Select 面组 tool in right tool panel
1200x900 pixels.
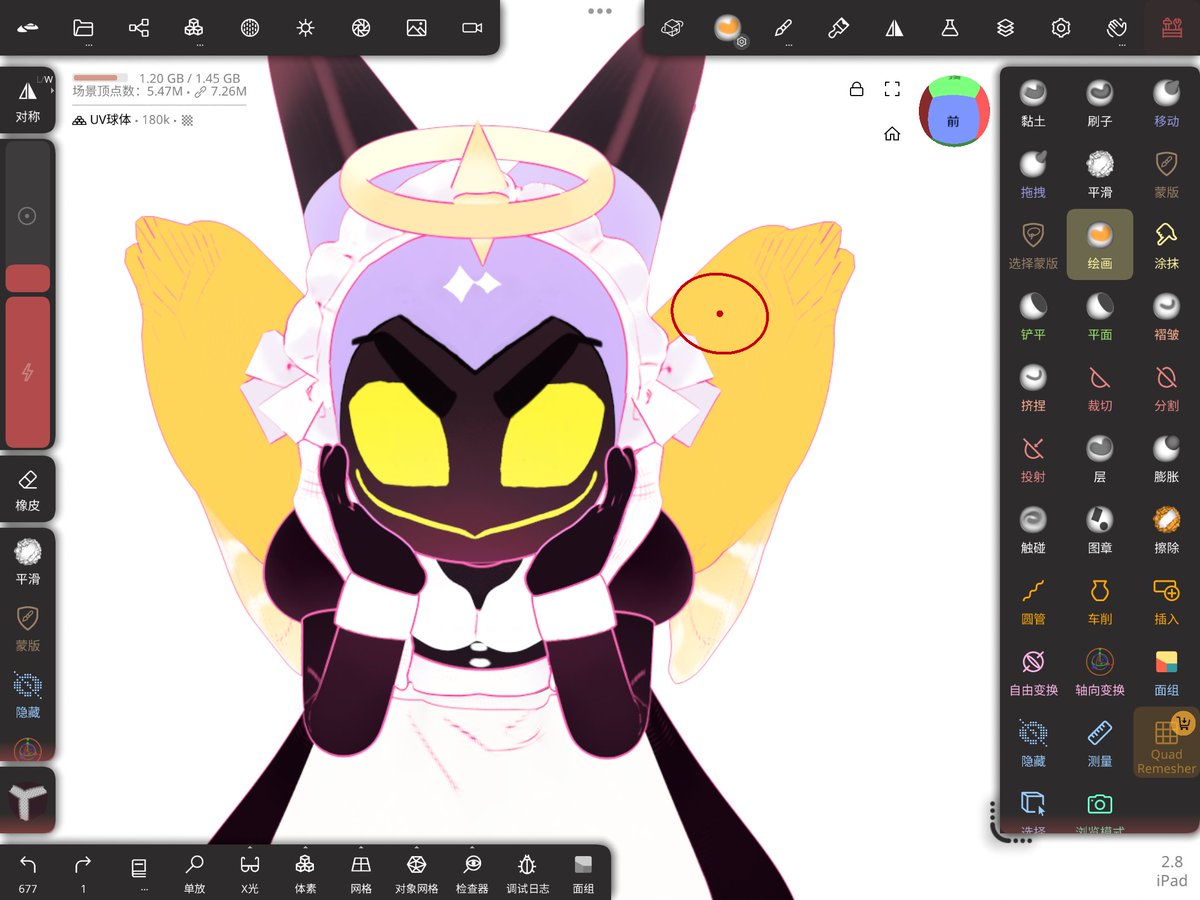[1166, 671]
